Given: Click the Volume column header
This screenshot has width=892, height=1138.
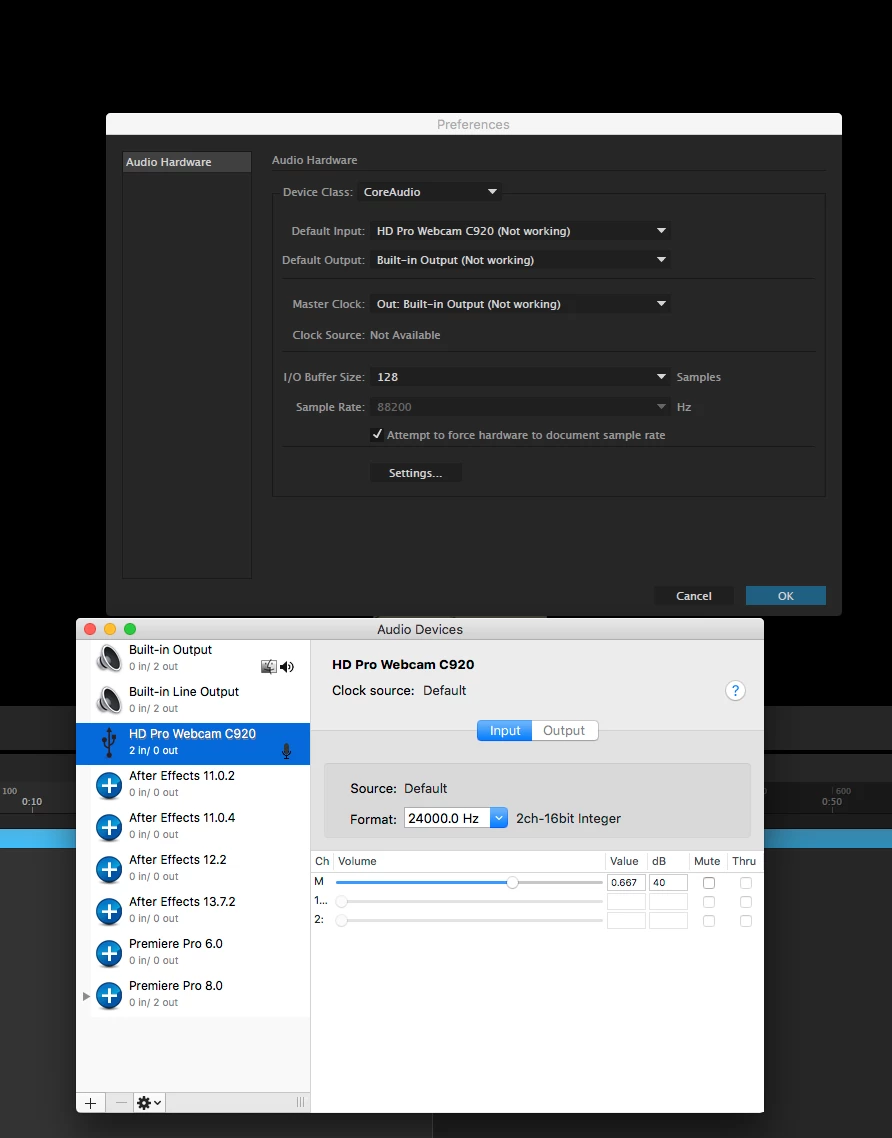Looking at the screenshot, I should tap(470, 861).
